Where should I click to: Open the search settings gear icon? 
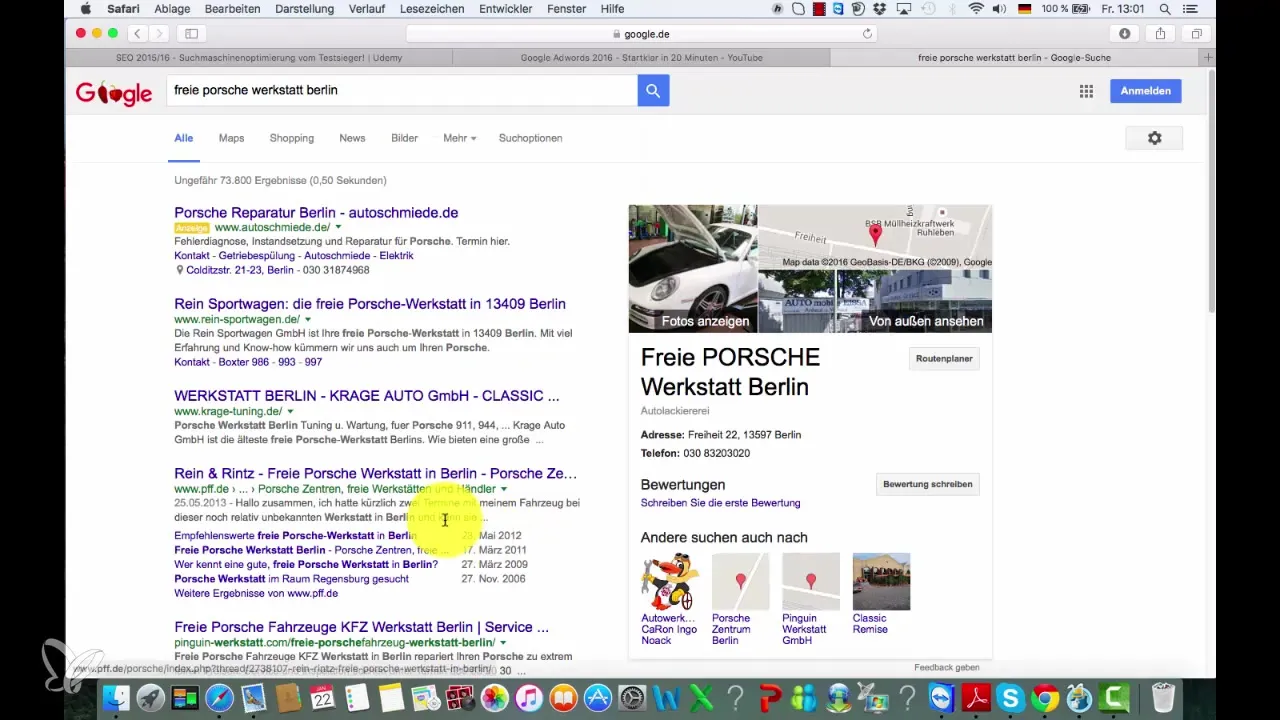[1154, 138]
